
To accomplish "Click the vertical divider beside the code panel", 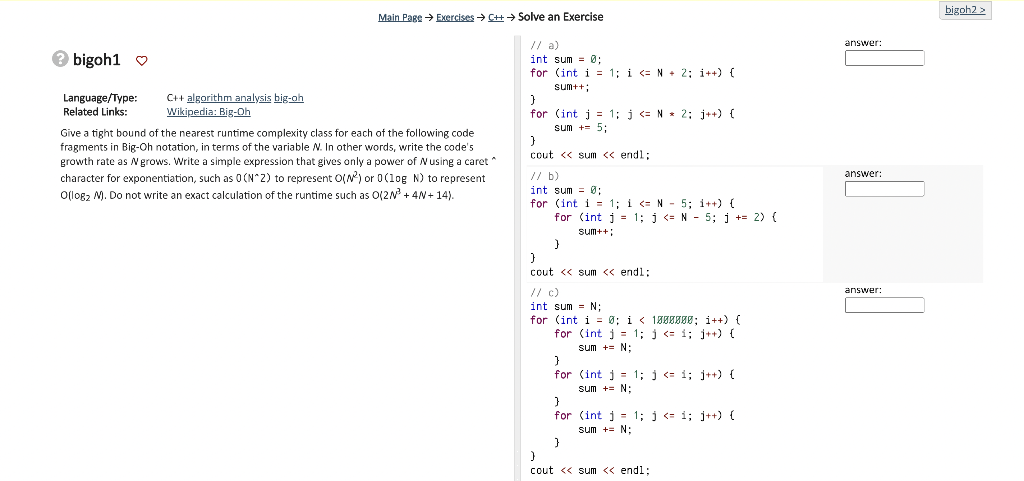I will point(518,258).
